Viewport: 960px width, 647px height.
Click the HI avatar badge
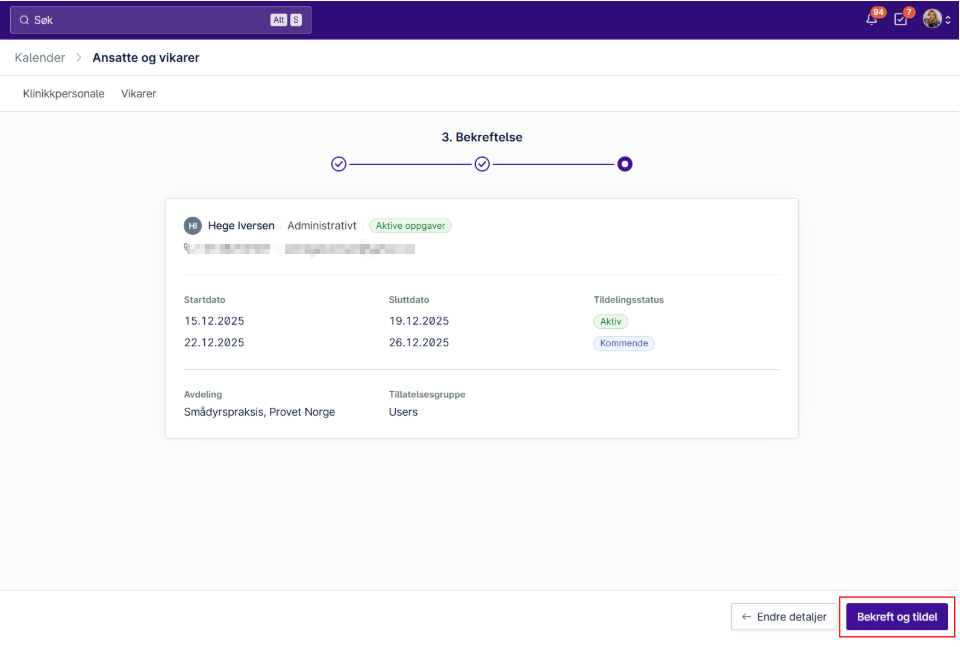pyautogui.click(x=193, y=226)
